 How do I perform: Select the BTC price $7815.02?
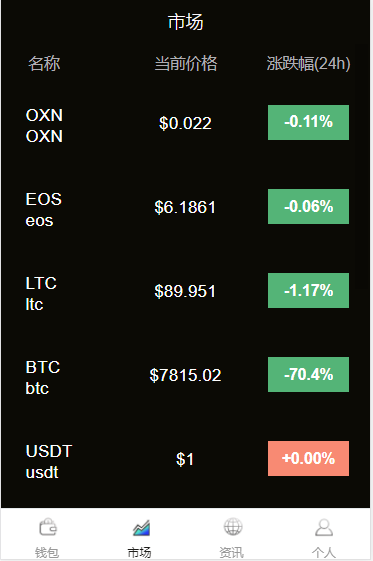pyautogui.click(x=185, y=375)
